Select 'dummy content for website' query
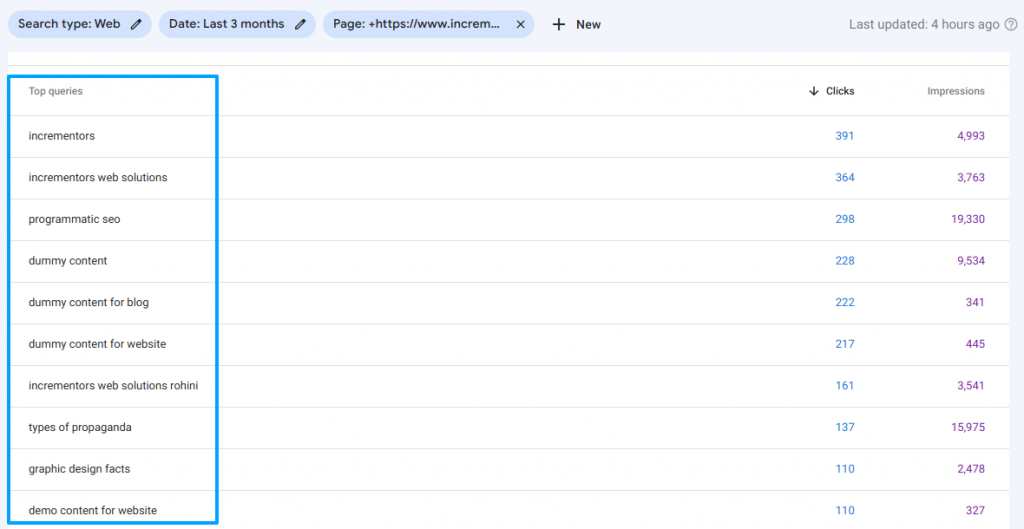Screen dimensions: 1024x529 coord(97,344)
